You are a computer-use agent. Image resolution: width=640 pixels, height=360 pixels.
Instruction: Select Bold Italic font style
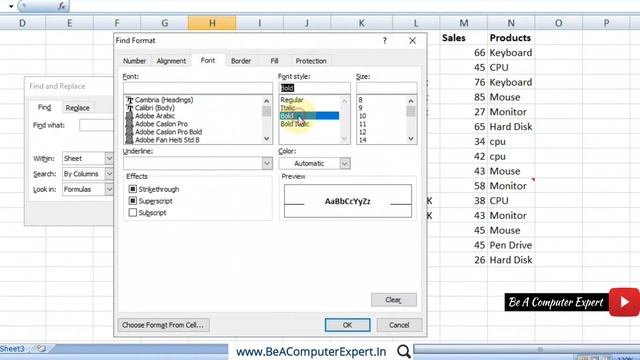point(295,124)
